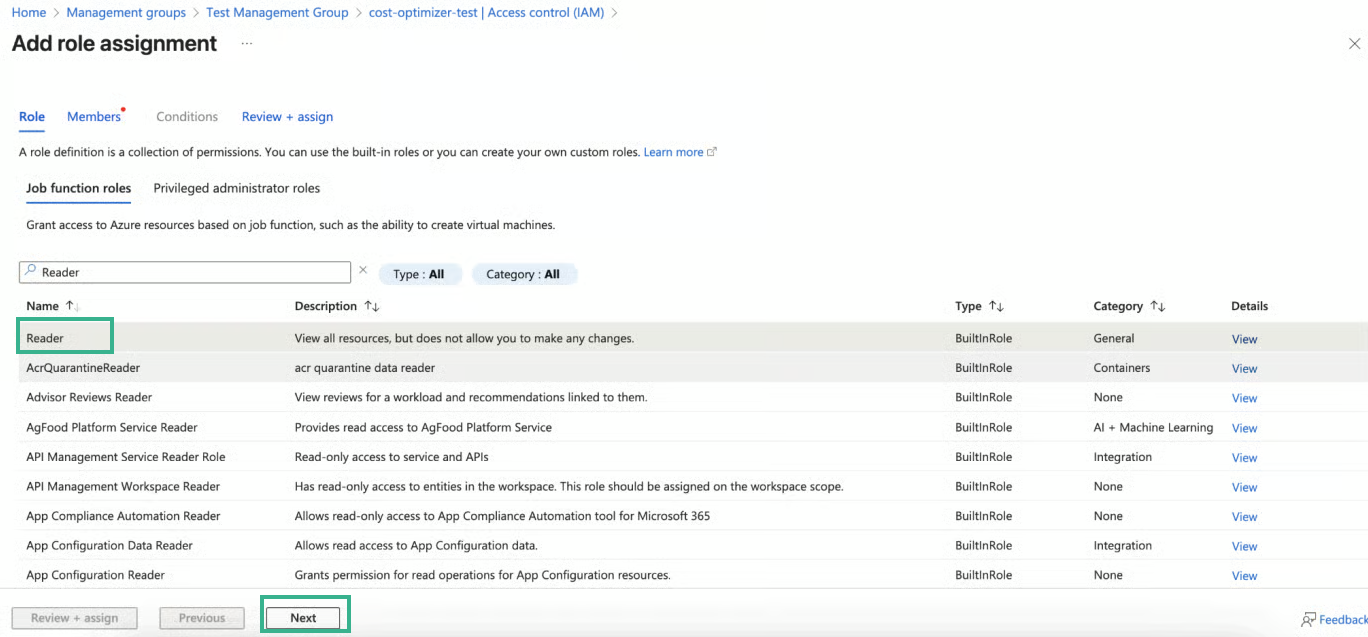Open the Learn more link

pos(673,152)
